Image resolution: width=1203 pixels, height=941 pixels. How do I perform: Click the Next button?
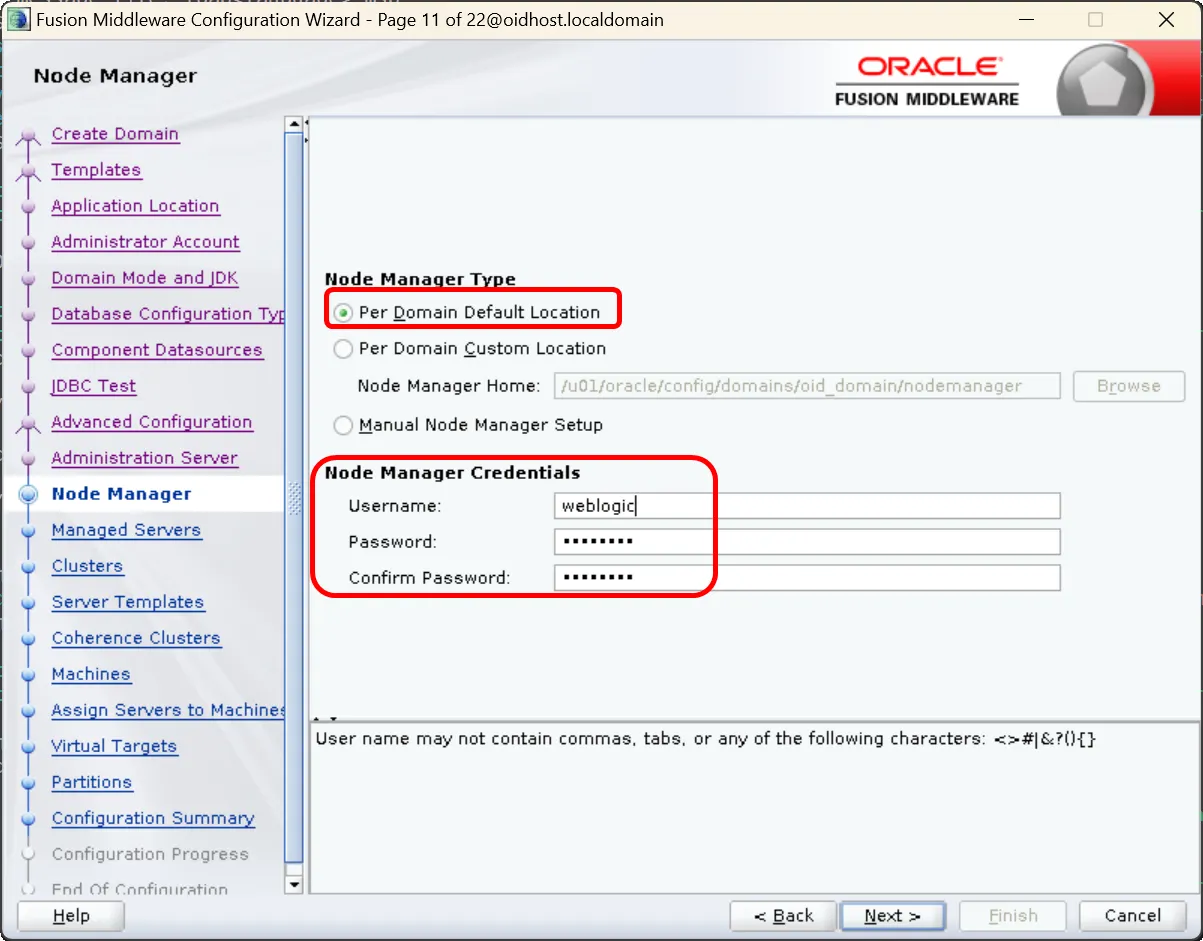tap(894, 916)
